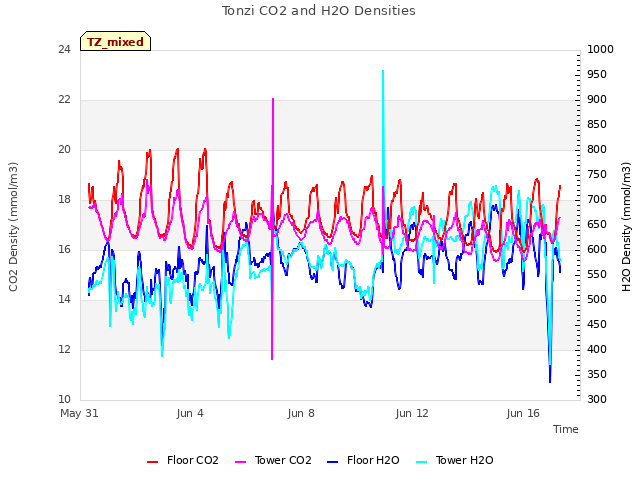Click the 550 value on right axis
The image size is (640, 480).
tap(597, 275)
